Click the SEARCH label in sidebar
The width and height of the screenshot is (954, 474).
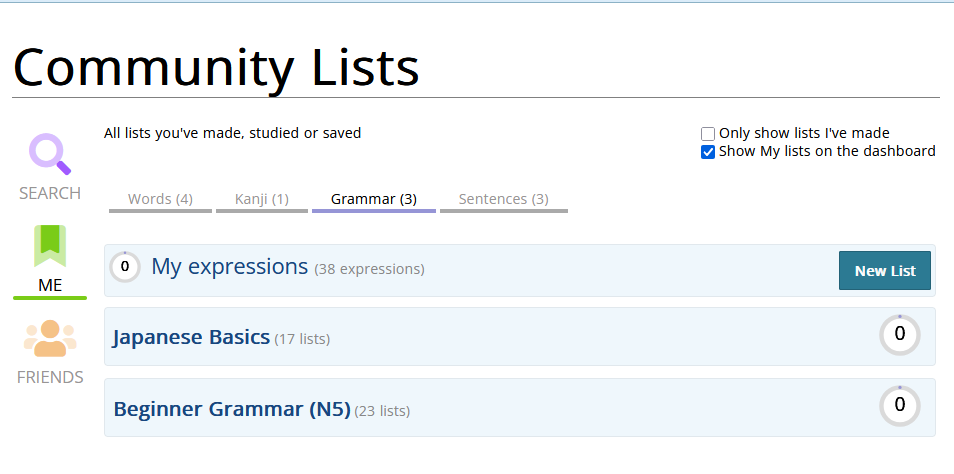tap(49, 193)
